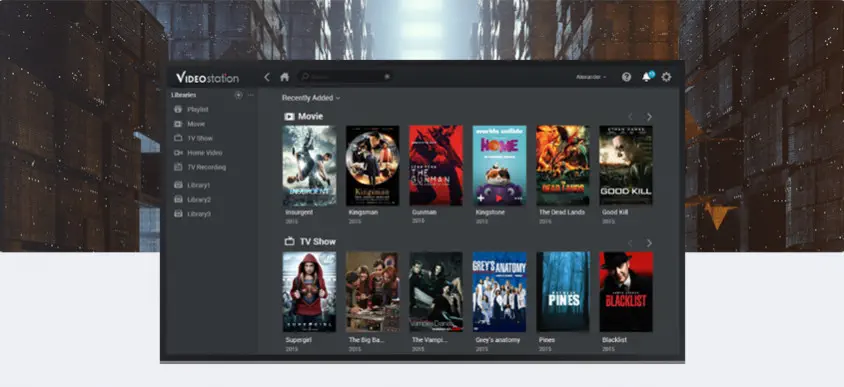Open Libraries more options ellipsis
Screen dimensions: 844x387
(250, 95)
